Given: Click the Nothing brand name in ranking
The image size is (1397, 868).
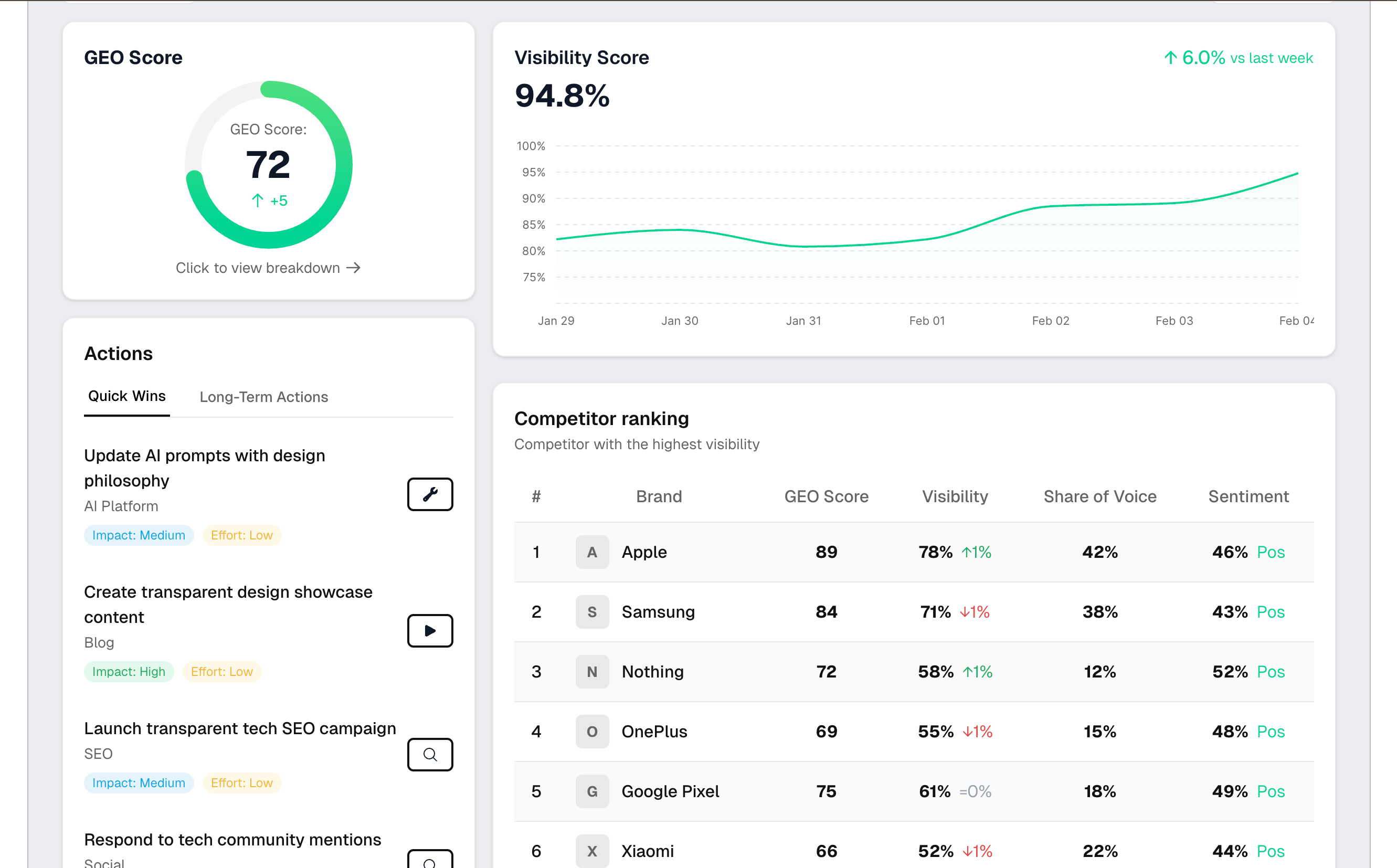Looking at the screenshot, I should [653, 671].
